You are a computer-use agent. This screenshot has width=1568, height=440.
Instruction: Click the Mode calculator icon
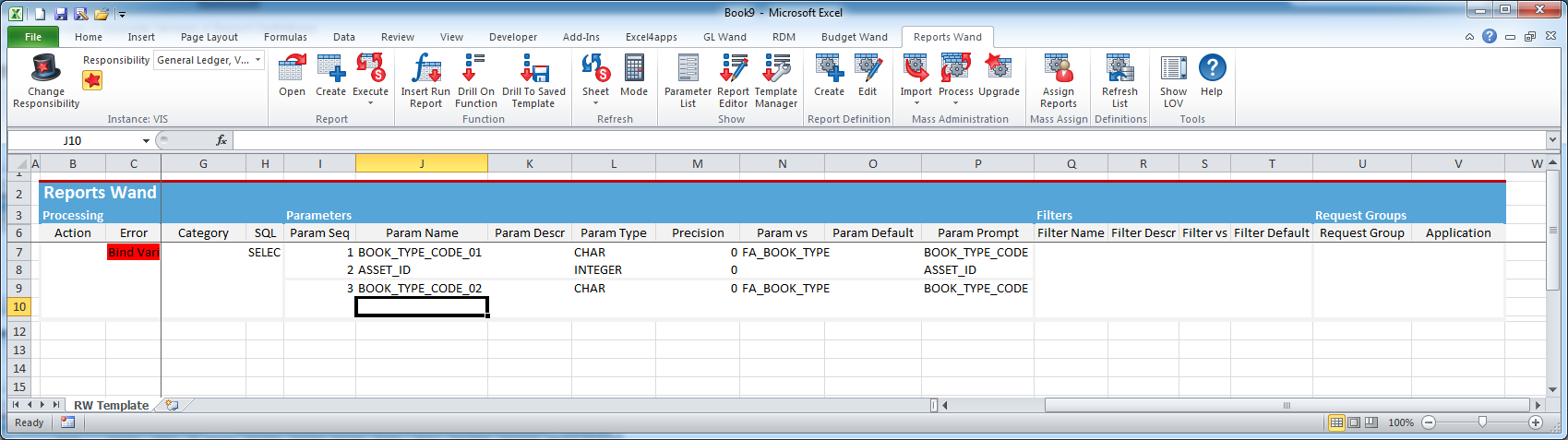[634, 68]
